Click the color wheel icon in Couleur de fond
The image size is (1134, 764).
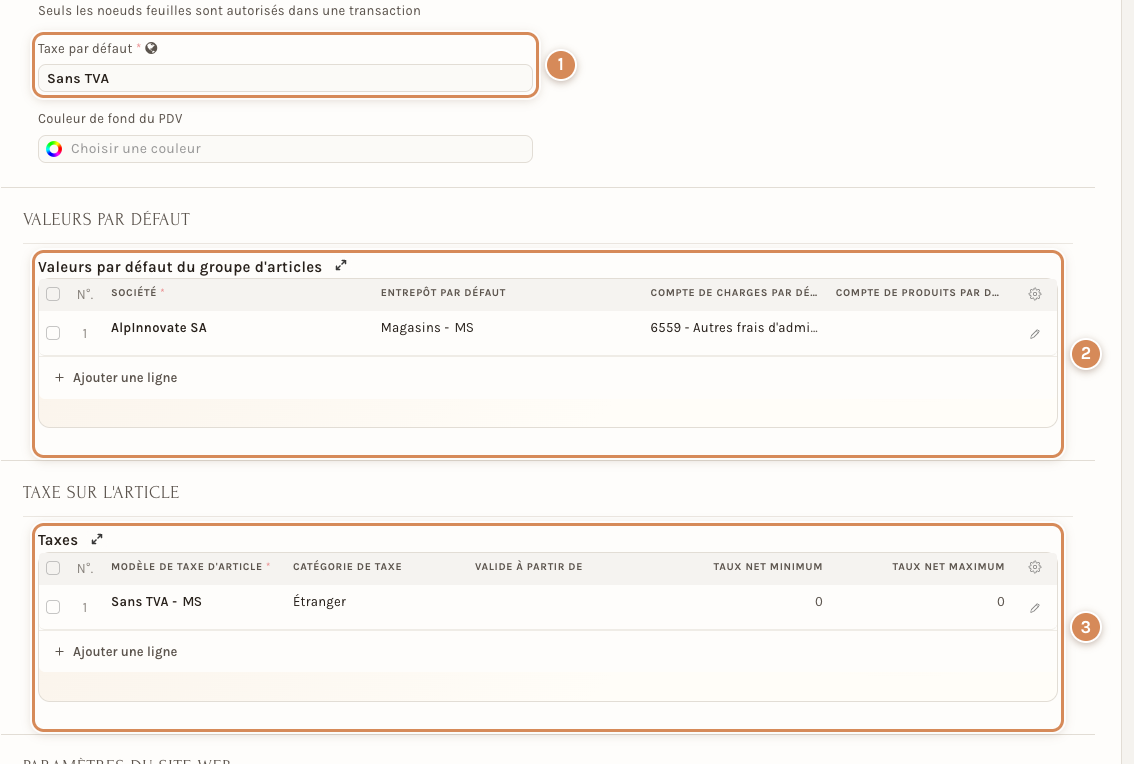click(x=54, y=149)
